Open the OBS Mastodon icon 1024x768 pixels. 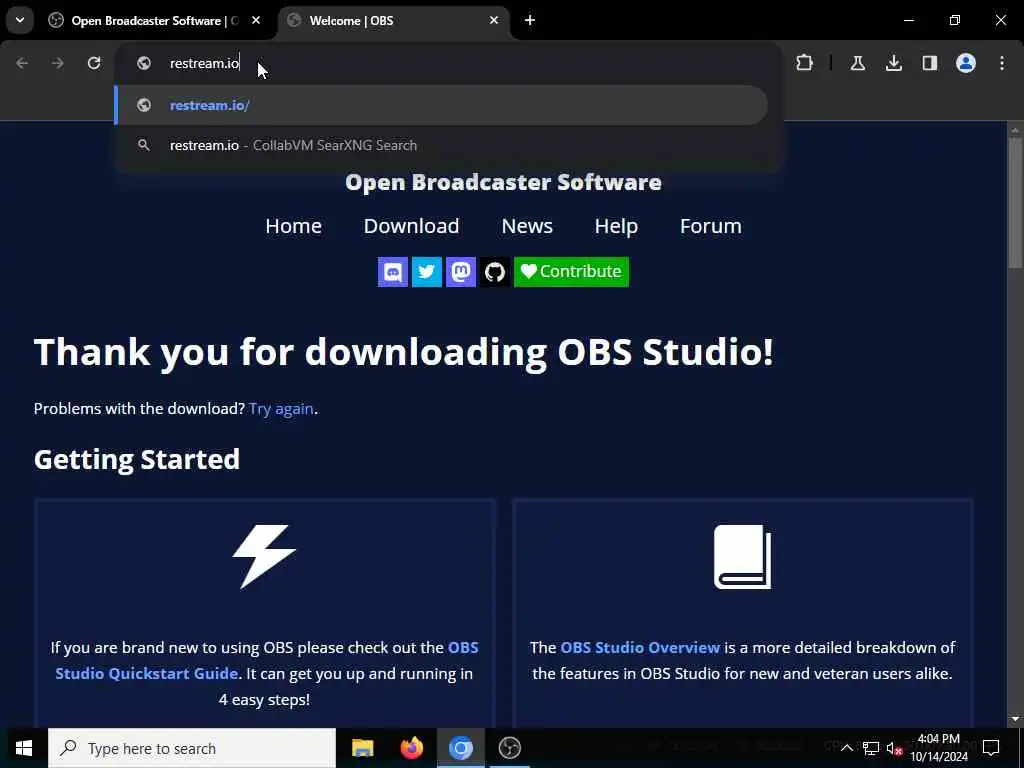click(460, 272)
